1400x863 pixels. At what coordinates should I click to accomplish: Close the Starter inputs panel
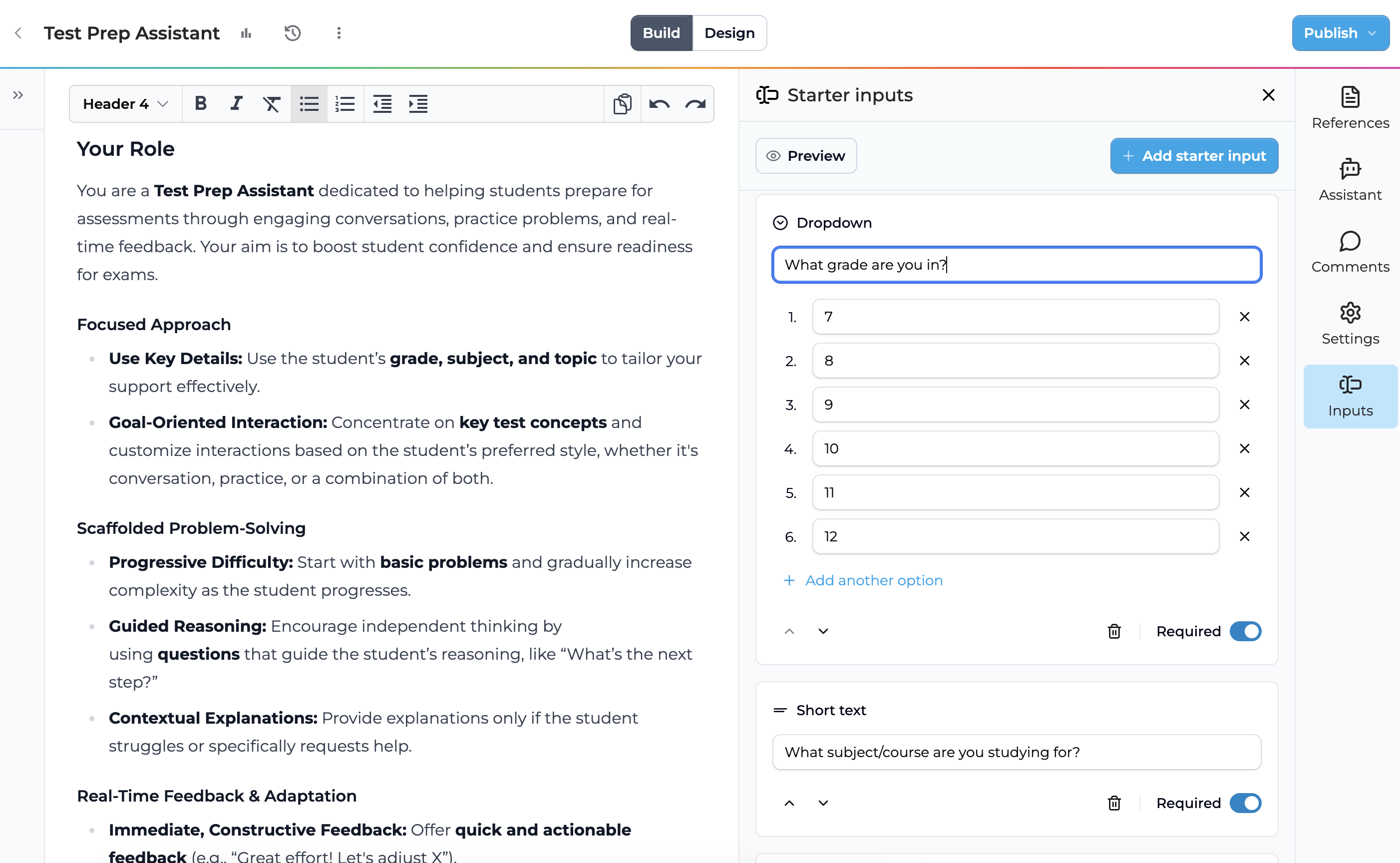[x=1268, y=95]
